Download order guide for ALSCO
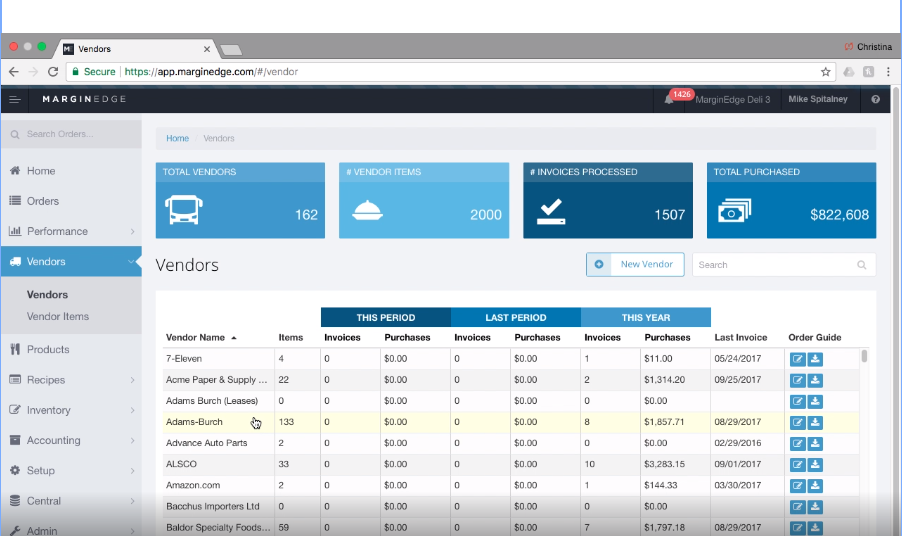The width and height of the screenshot is (904, 536). click(815, 465)
